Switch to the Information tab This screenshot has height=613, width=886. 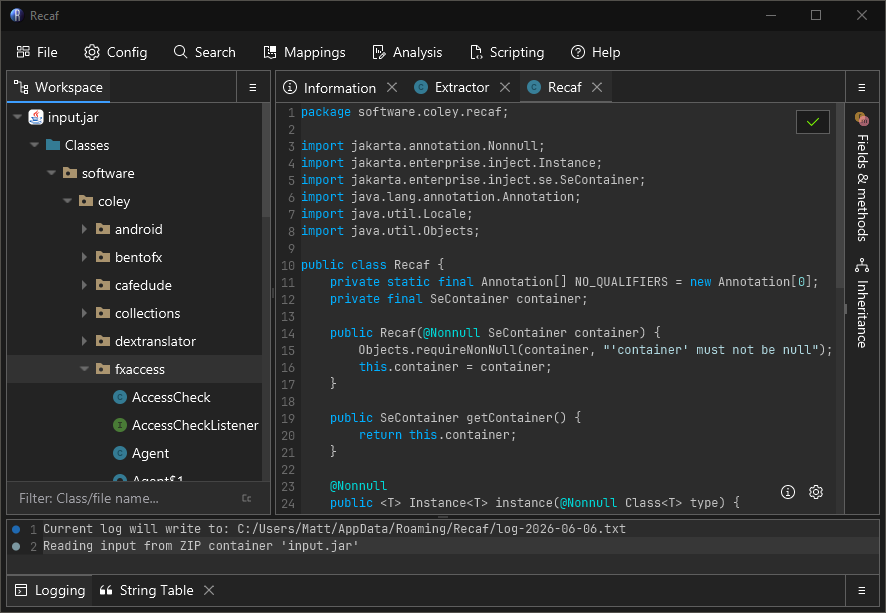[329, 88]
